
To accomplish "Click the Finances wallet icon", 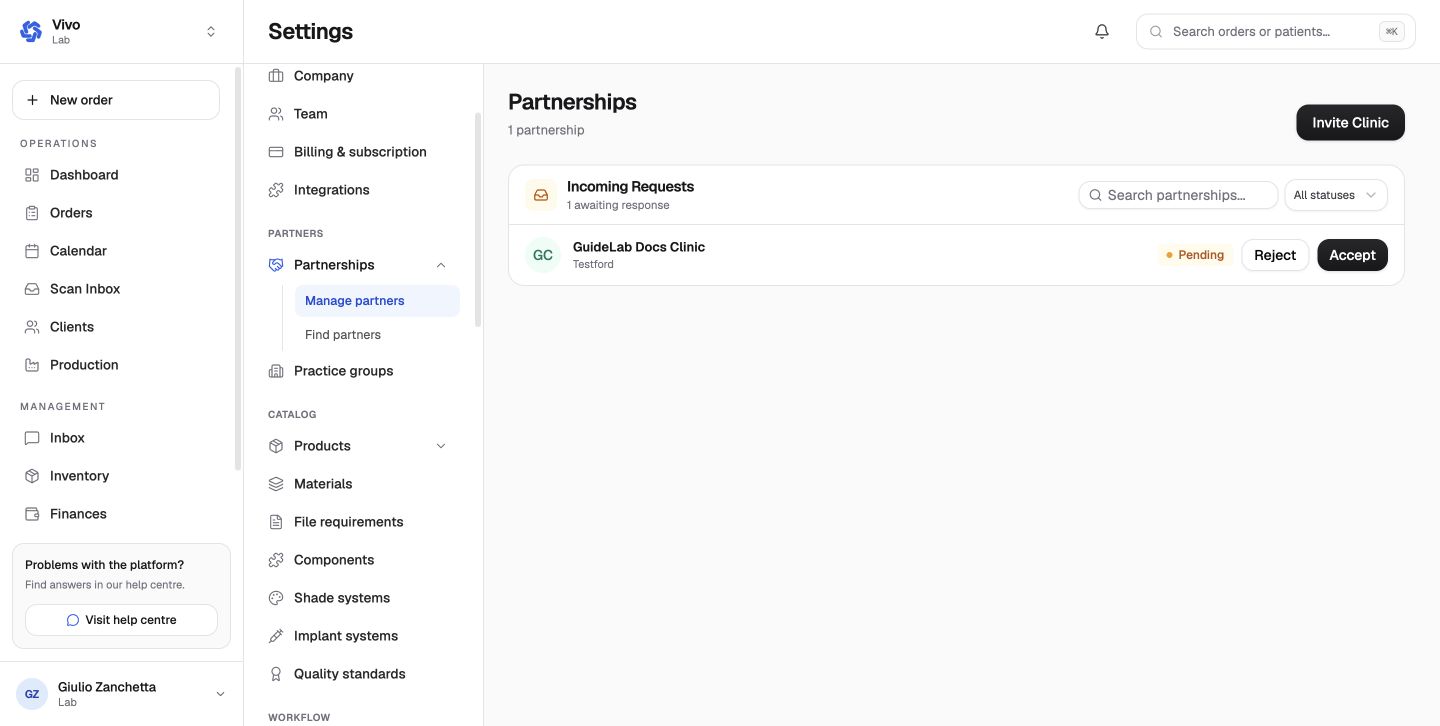I will coord(32,514).
